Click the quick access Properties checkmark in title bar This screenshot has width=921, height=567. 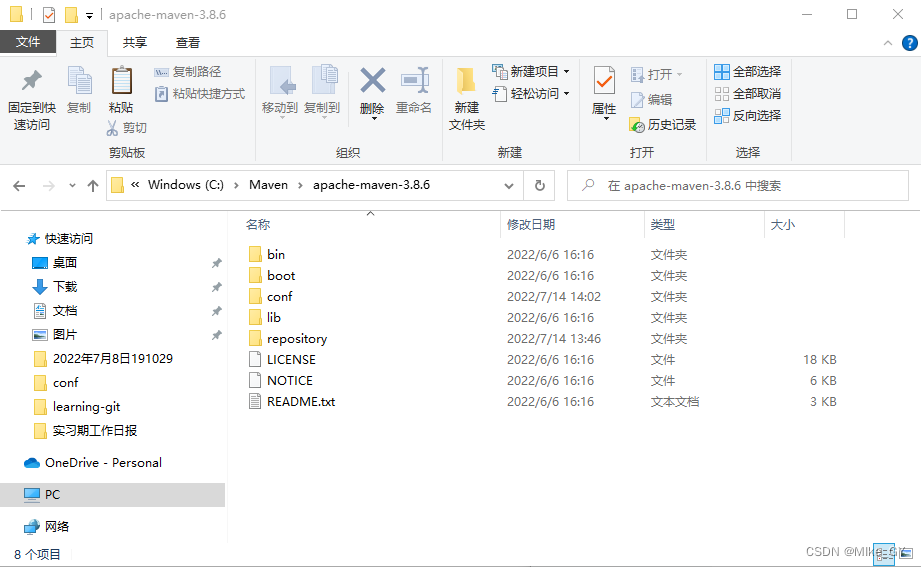click(49, 14)
